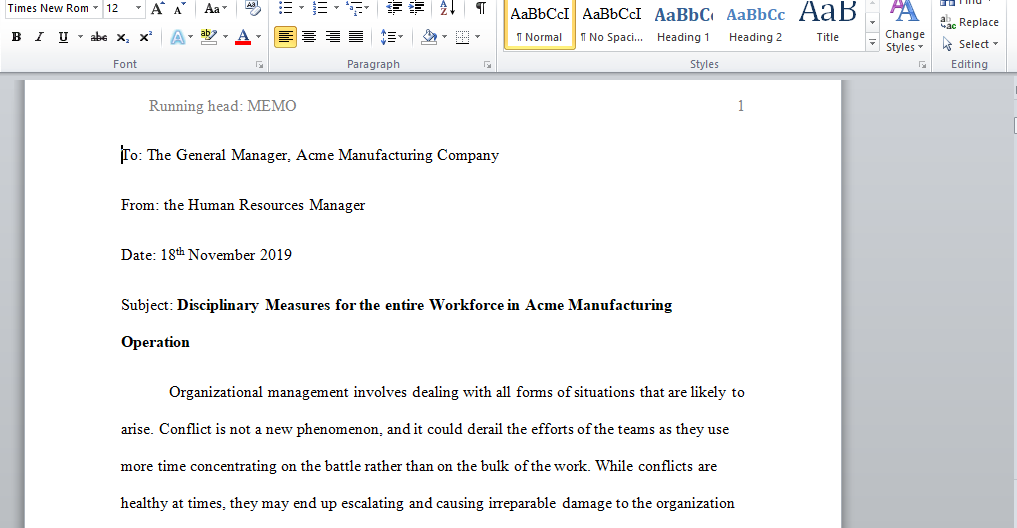Open the Change Case (Aa) menu
This screenshot has height=528, width=1017.
pyautogui.click(x=215, y=8)
